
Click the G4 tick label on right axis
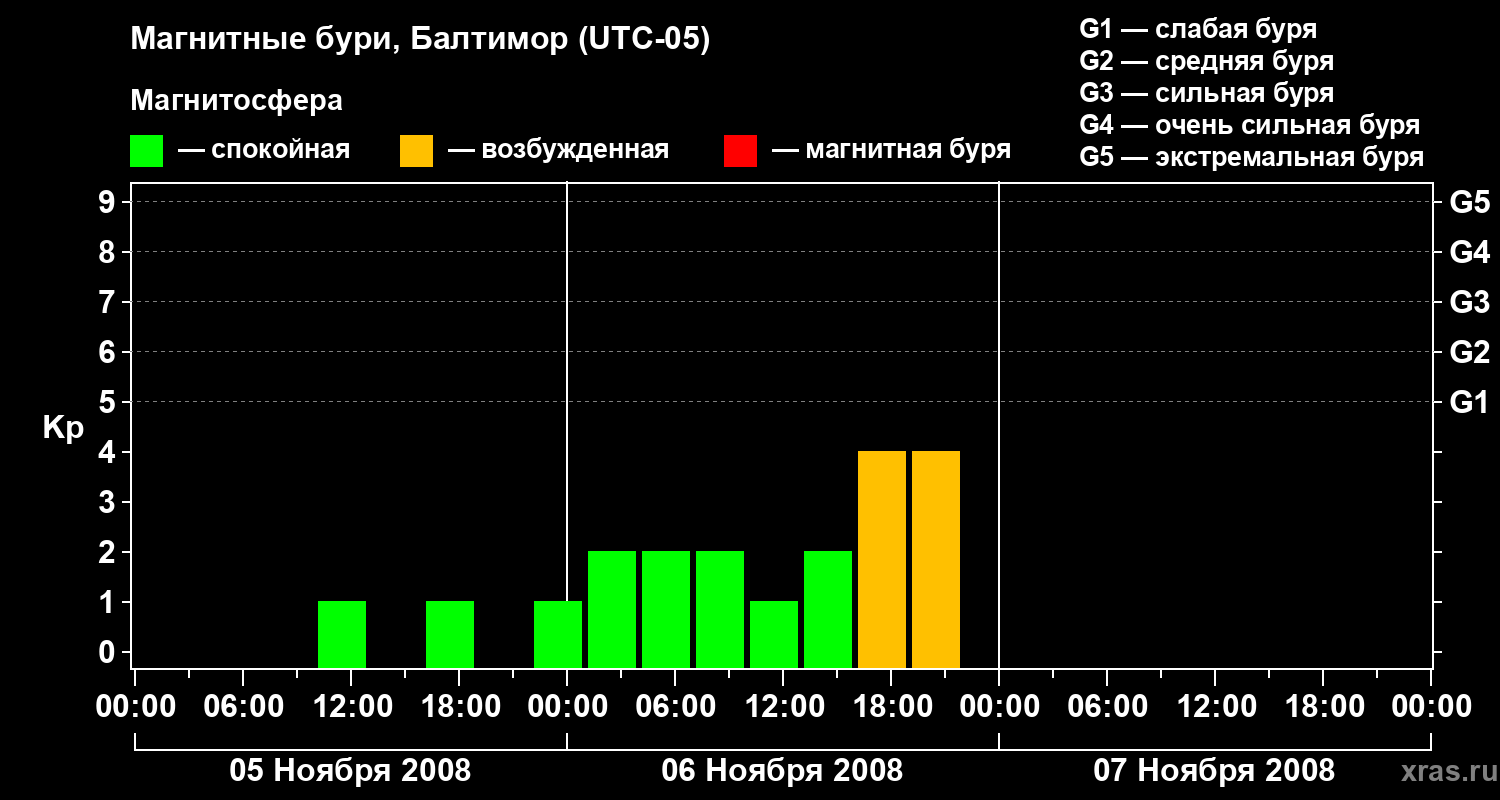tap(1469, 252)
